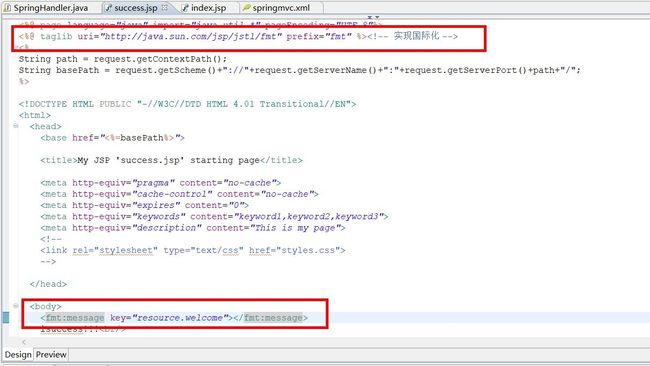Click the meta description line
The width and height of the screenshot is (650, 366).
pyautogui.click(x=193, y=228)
